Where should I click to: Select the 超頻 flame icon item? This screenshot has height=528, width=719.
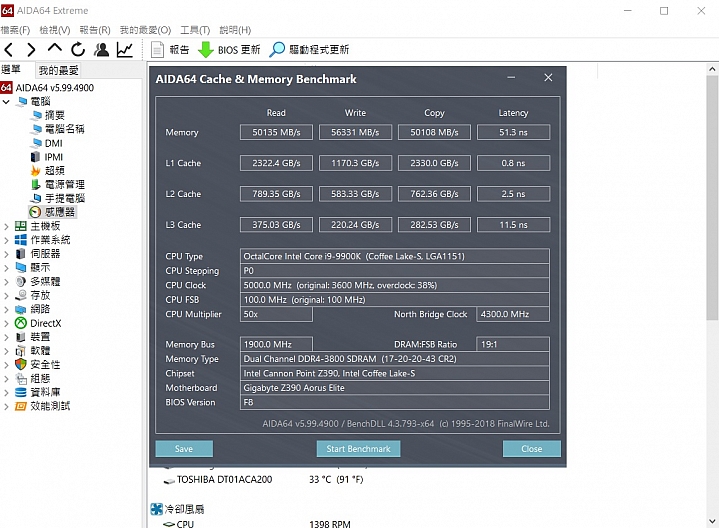pos(35,171)
